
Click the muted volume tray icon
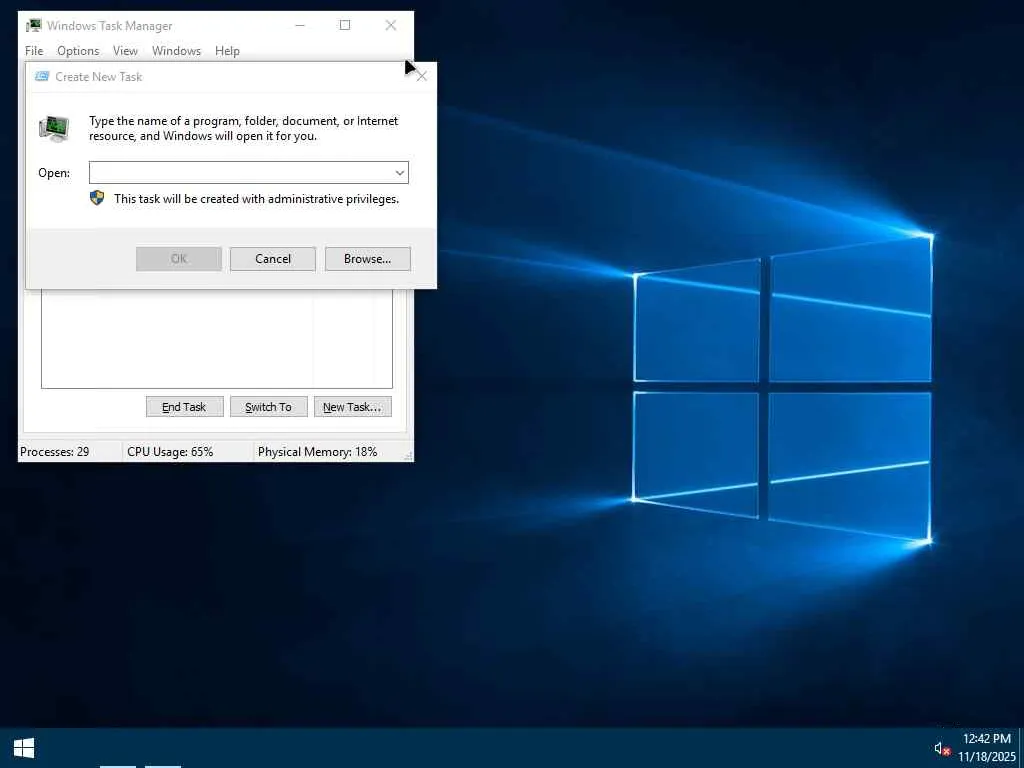coord(942,748)
